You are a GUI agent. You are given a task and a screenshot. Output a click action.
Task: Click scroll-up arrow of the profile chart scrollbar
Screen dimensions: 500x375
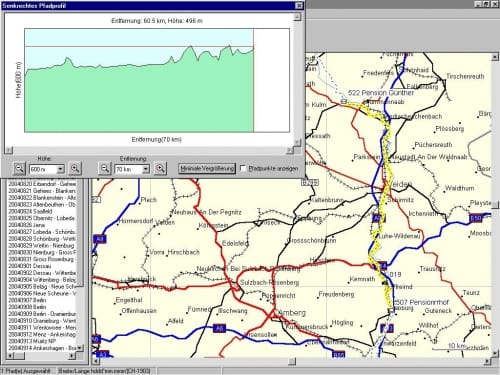point(297,16)
